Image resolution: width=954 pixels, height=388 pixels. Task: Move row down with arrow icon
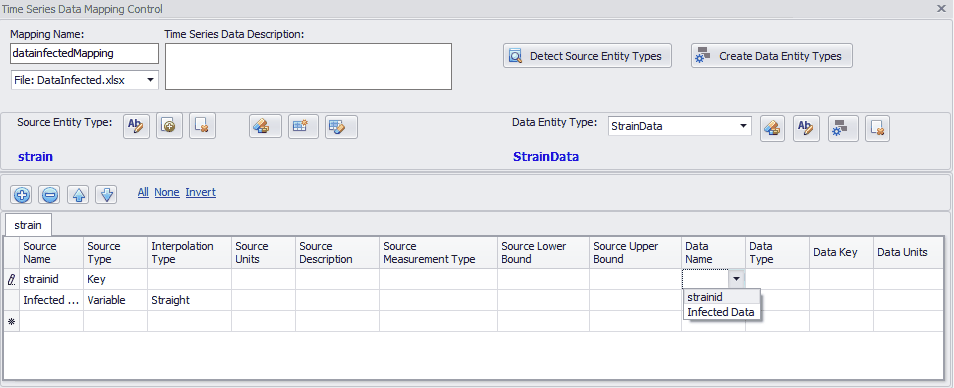click(x=106, y=195)
